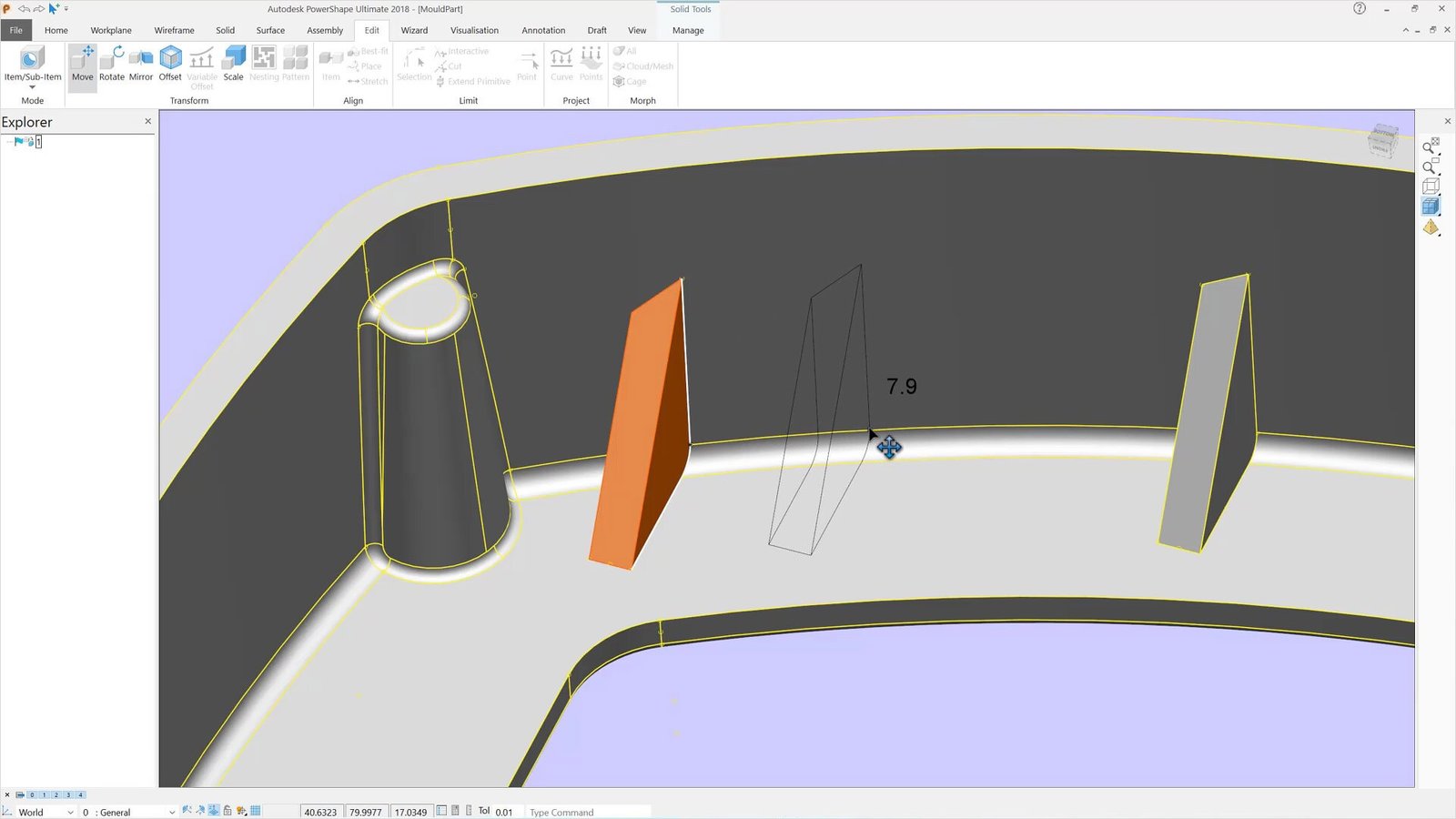Toggle level 1 button
Viewport: 1456px width, 819px height.
pos(44,794)
